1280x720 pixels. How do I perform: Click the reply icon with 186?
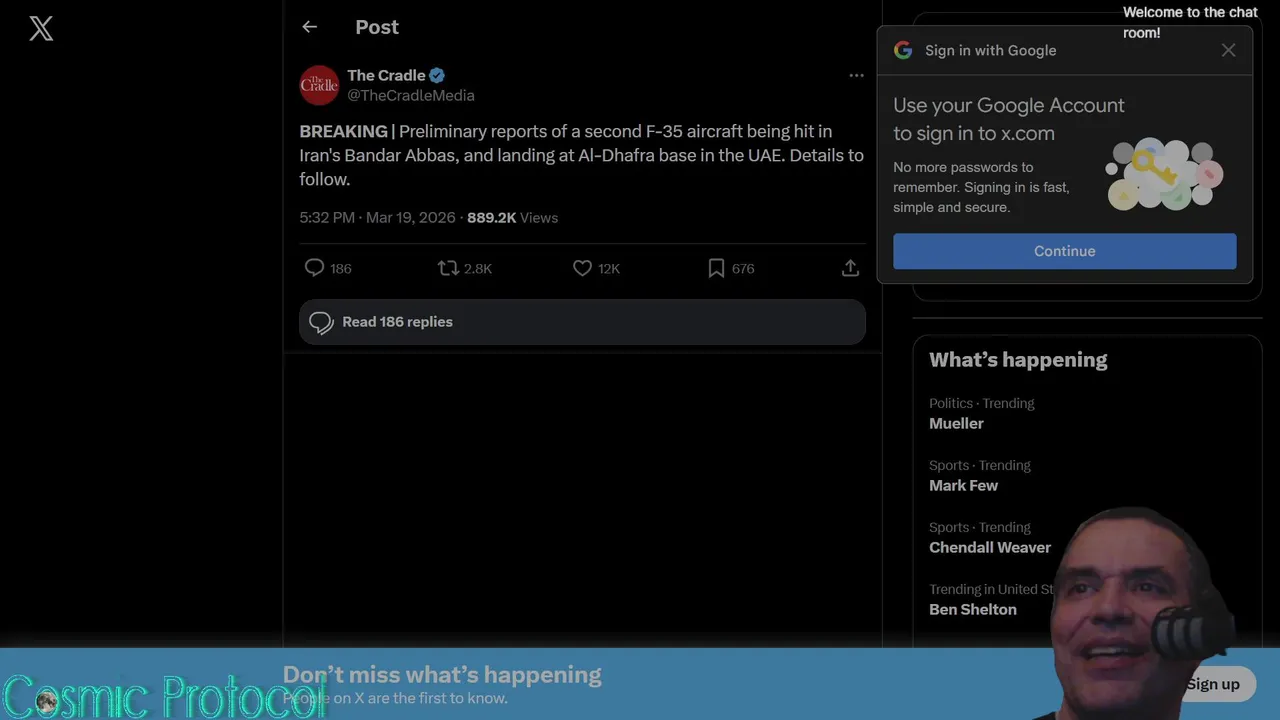click(315, 268)
